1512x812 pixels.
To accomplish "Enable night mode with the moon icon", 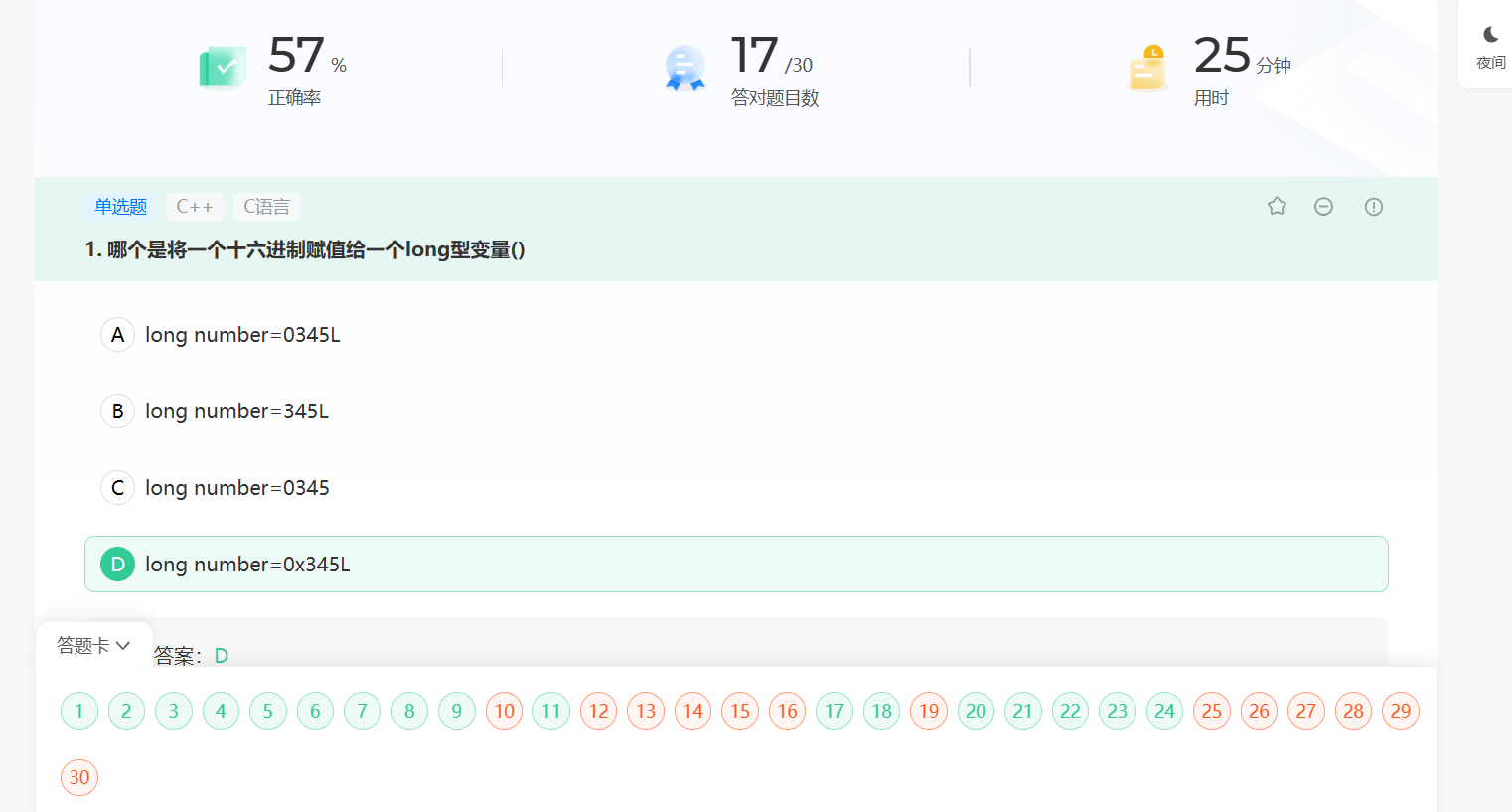I will coord(1489,33).
